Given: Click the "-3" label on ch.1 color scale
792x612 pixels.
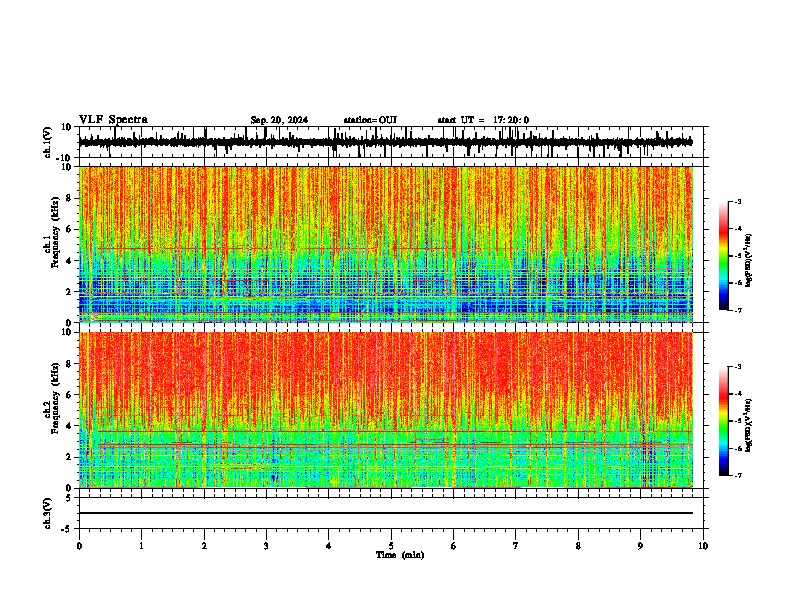Looking at the screenshot, I should 737,201.
